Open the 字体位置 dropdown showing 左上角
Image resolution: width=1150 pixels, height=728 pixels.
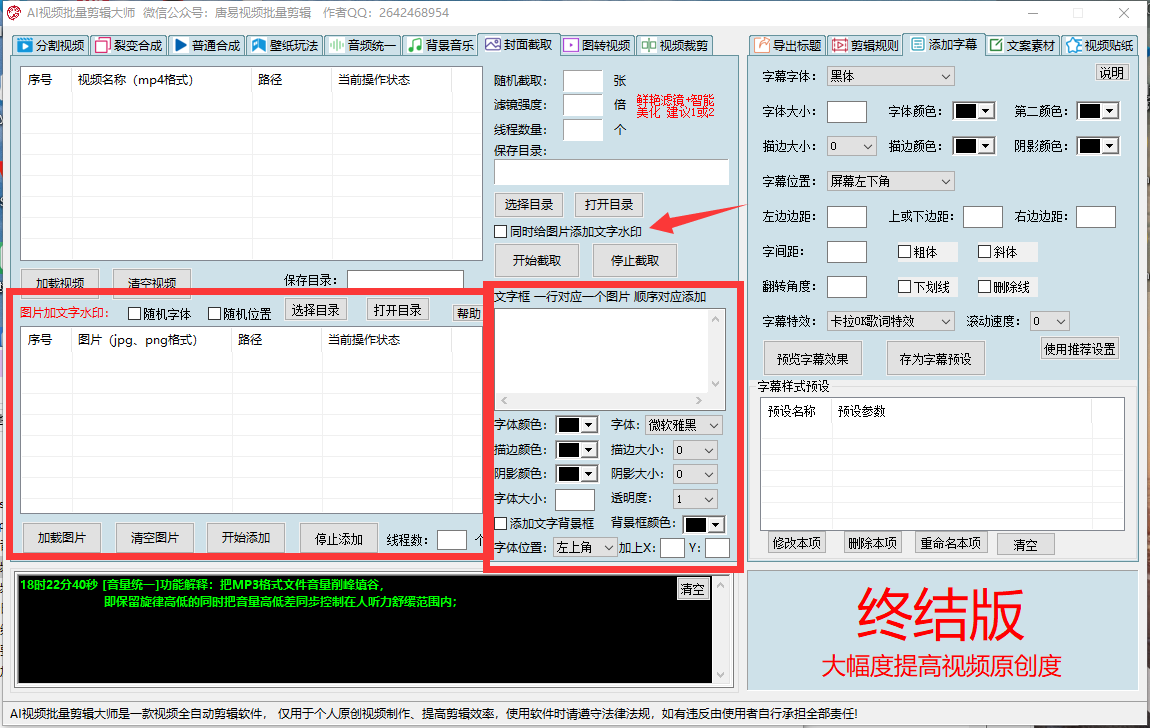coord(585,548)
